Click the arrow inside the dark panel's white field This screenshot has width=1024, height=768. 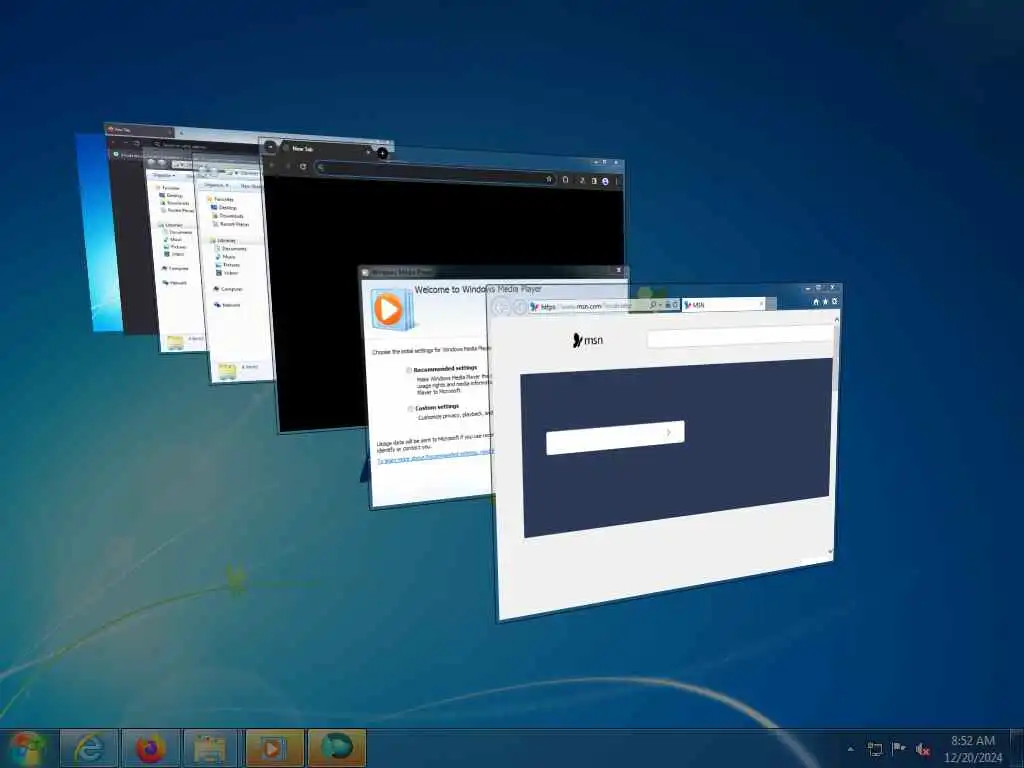pyautogui.click(x=669, y=432)
